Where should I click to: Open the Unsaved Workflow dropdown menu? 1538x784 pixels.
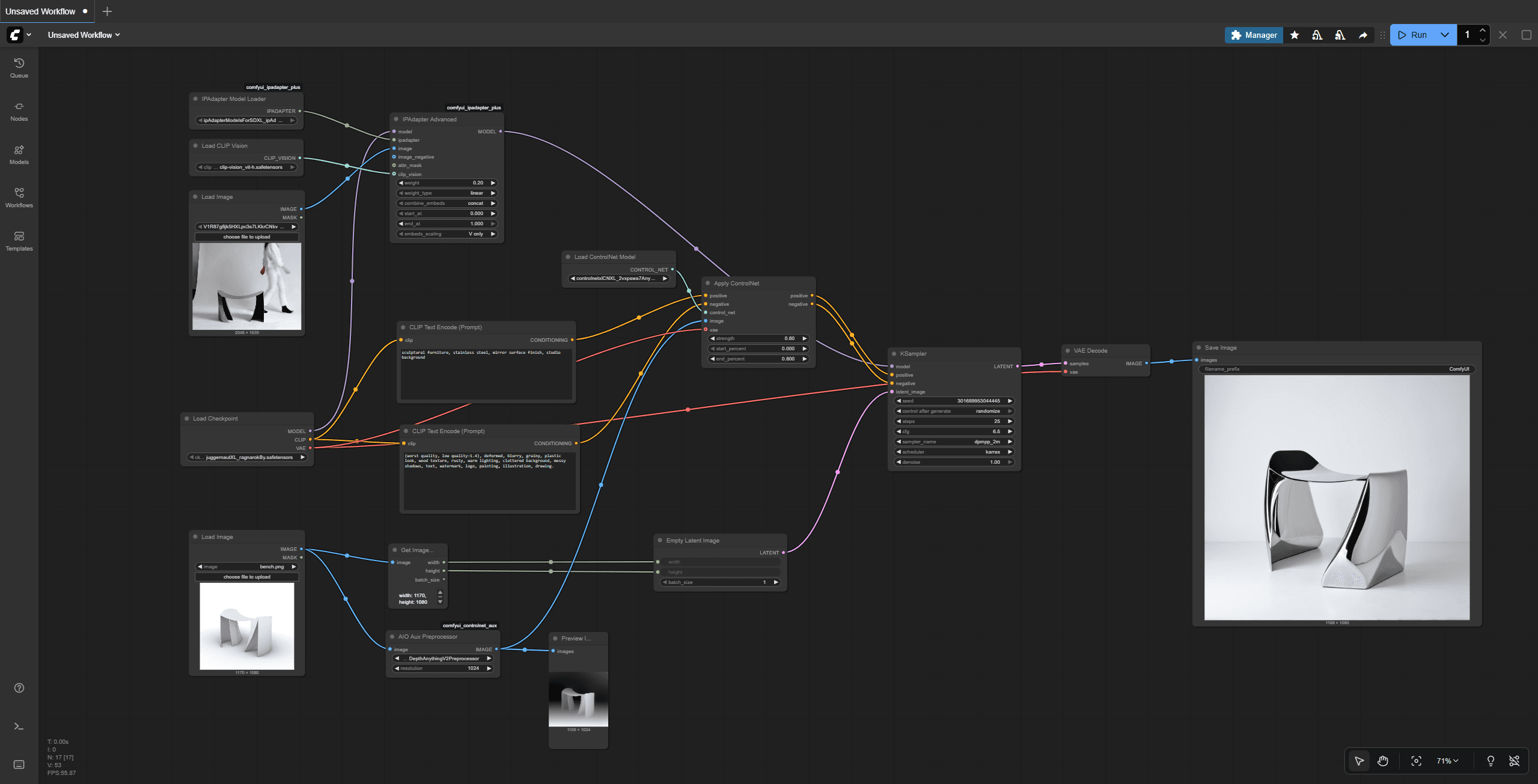(x=84, y=35)
